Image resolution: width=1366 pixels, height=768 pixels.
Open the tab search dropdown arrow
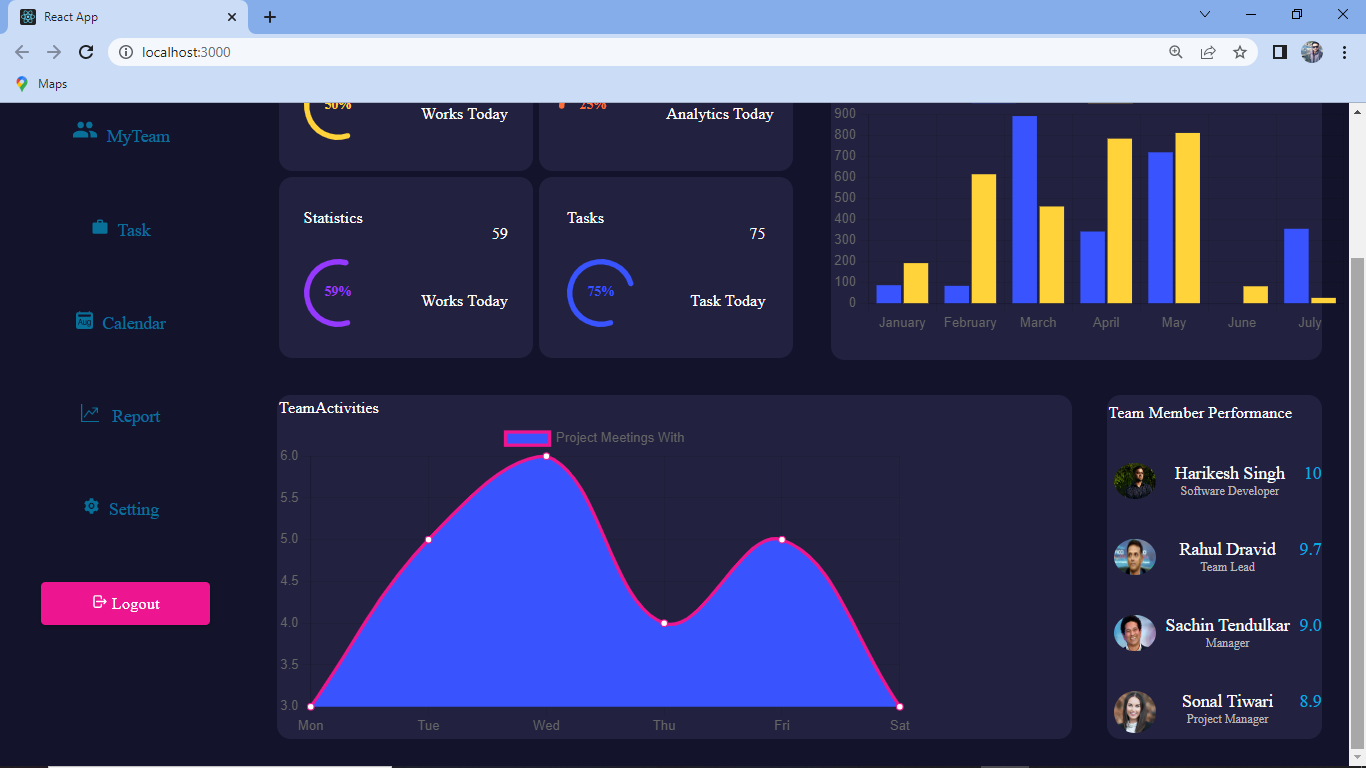tap(1205, 14)
